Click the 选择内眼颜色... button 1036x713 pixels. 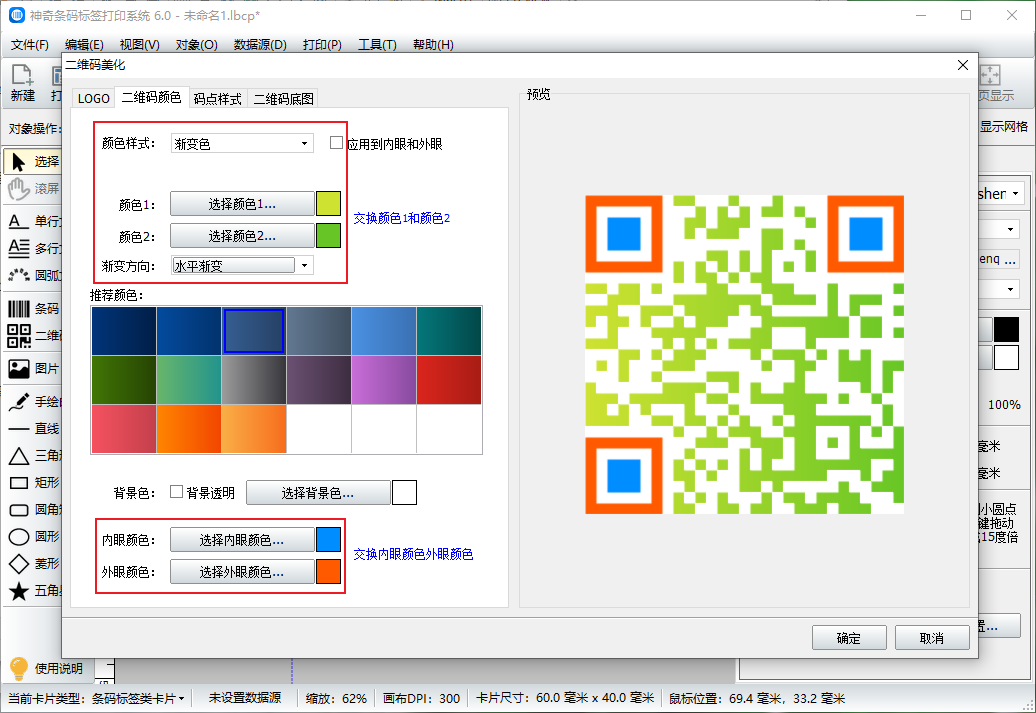pos(242,541)
